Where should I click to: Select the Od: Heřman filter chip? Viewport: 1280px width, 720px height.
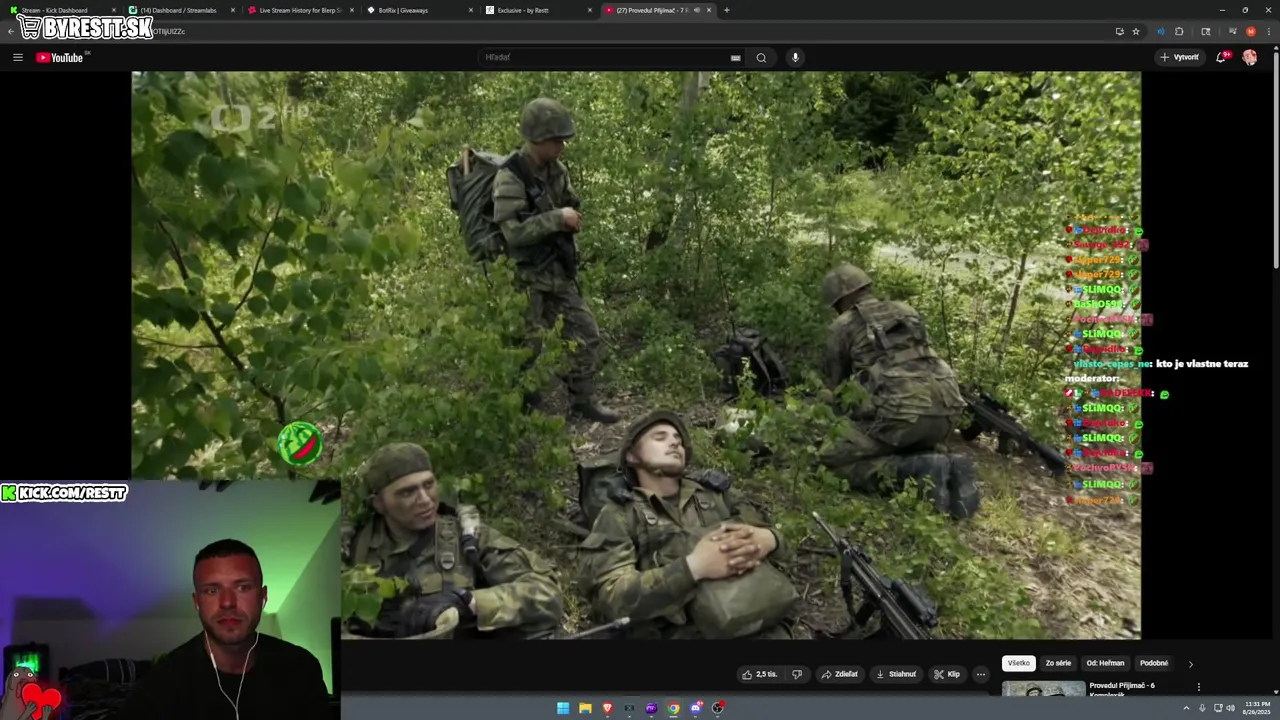tap(1105, 663)
